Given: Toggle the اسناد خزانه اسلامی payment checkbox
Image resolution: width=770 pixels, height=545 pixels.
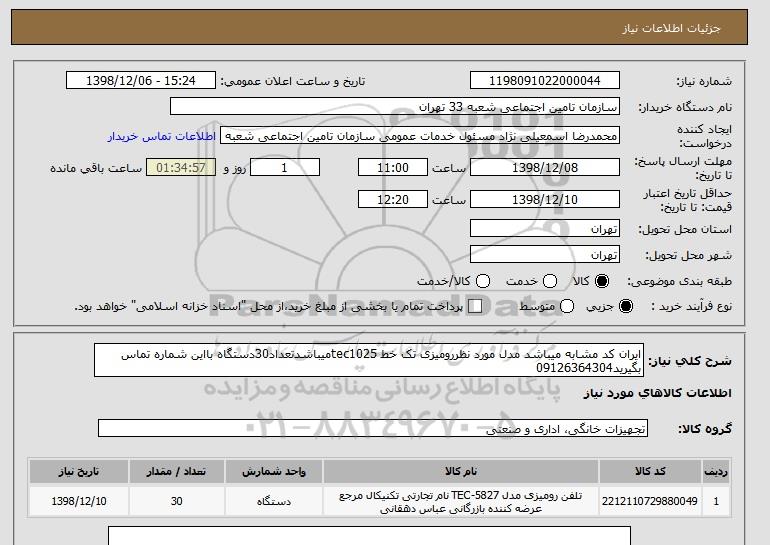Looking at the screenshot, I should pyautogui.click(x=475, y=306).
